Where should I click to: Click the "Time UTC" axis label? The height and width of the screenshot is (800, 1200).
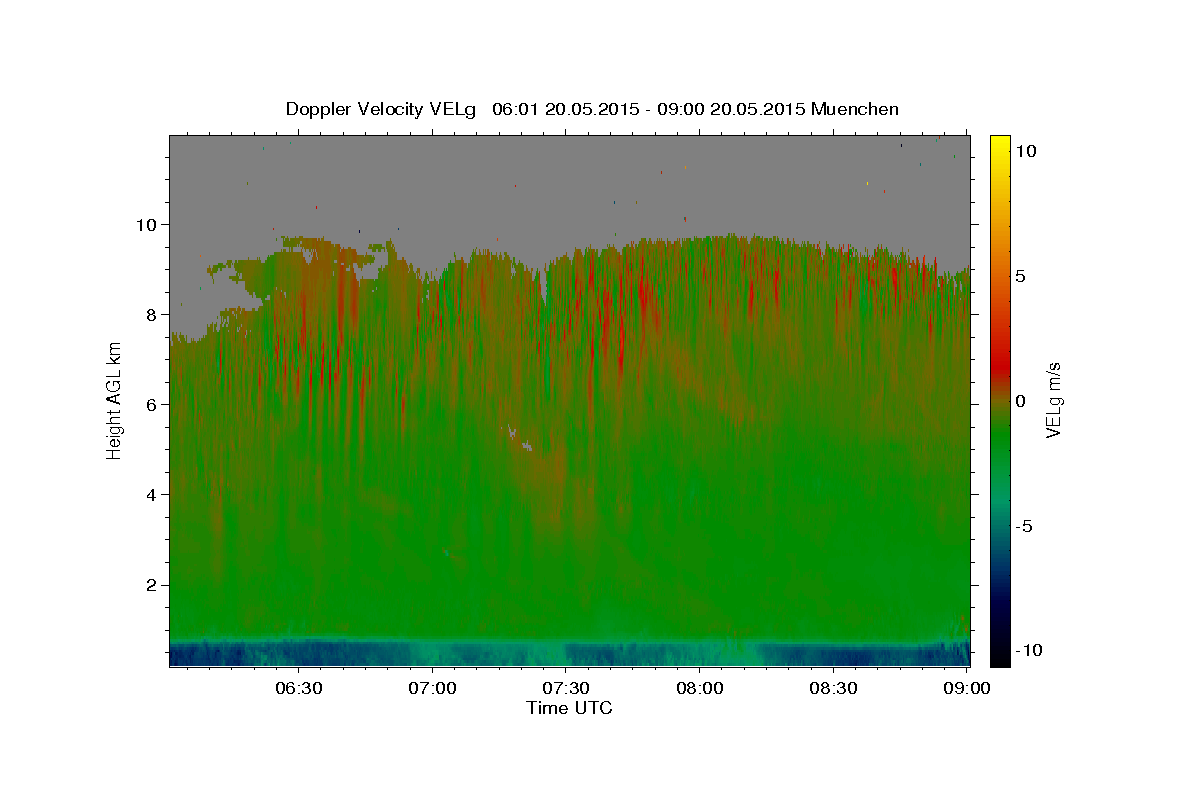tap(569, 708)
